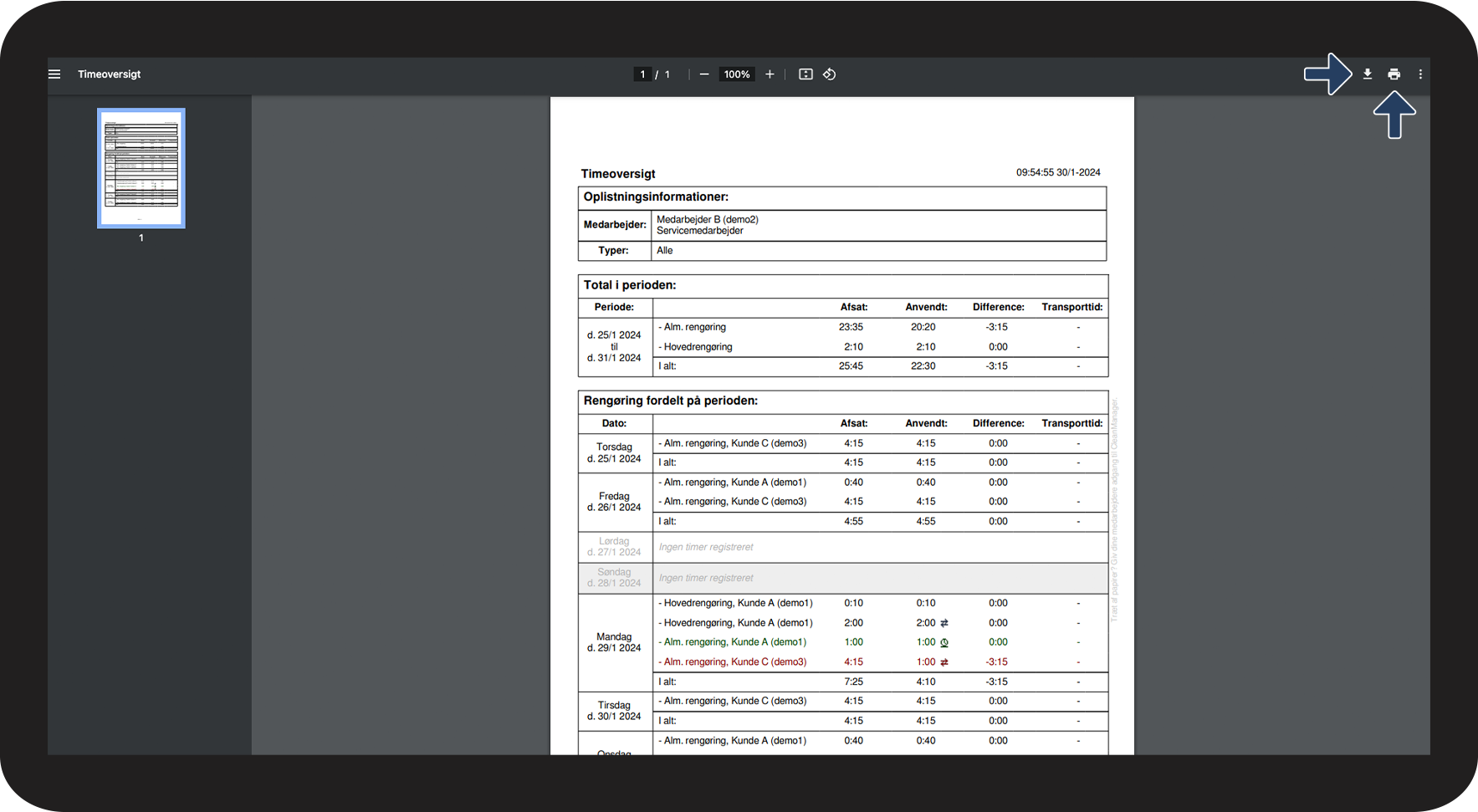Viewport: 1478px width, 812px height.
Task: Click the vertical watermark text beside the page
Action: 1114,510
